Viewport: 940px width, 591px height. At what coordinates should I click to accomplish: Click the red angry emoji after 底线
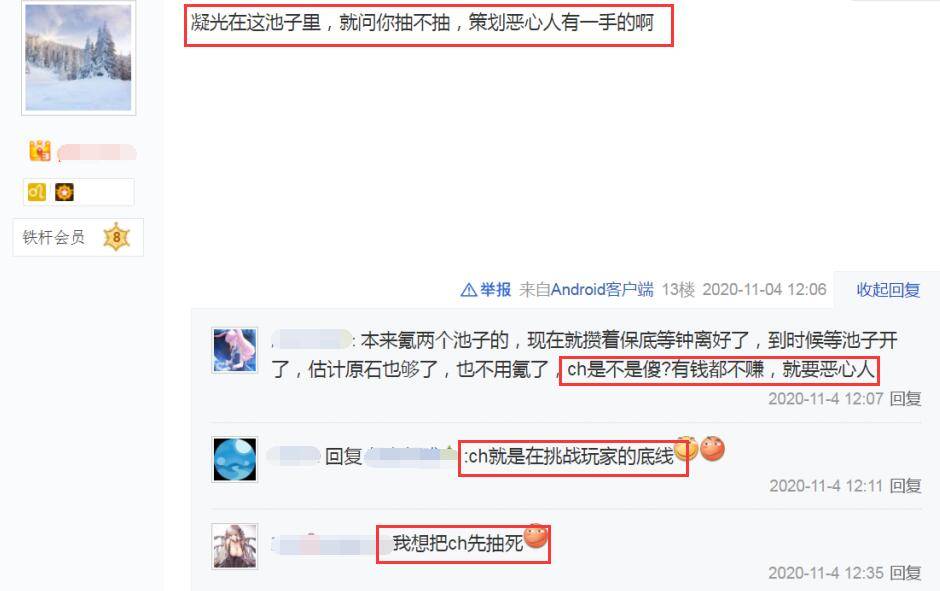(x=712, y=448)
